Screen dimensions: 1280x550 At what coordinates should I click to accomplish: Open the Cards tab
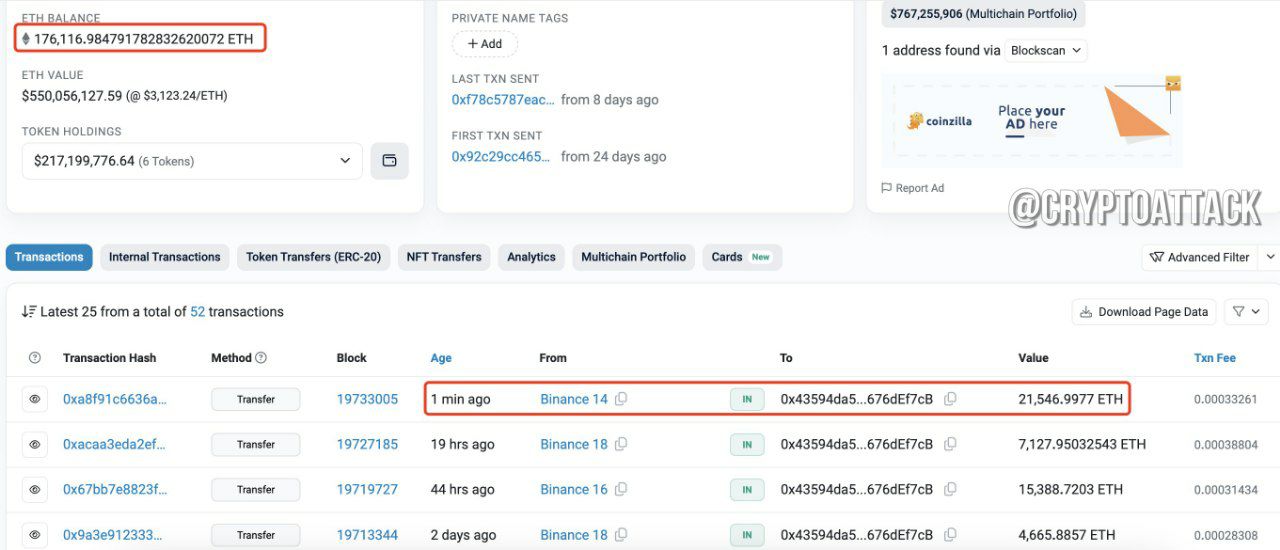pos(742,257)
